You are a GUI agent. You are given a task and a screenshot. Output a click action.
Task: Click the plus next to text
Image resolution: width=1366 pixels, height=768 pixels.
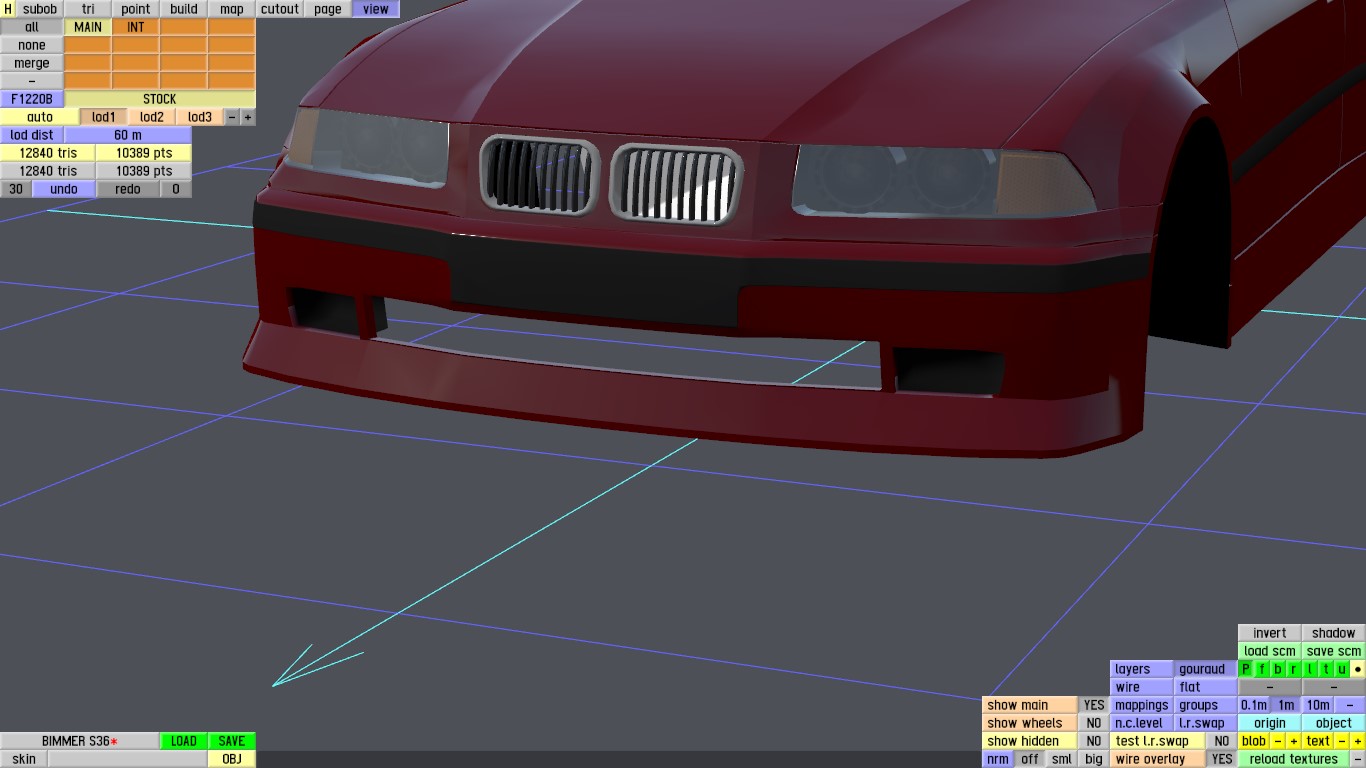point(1358,741)
